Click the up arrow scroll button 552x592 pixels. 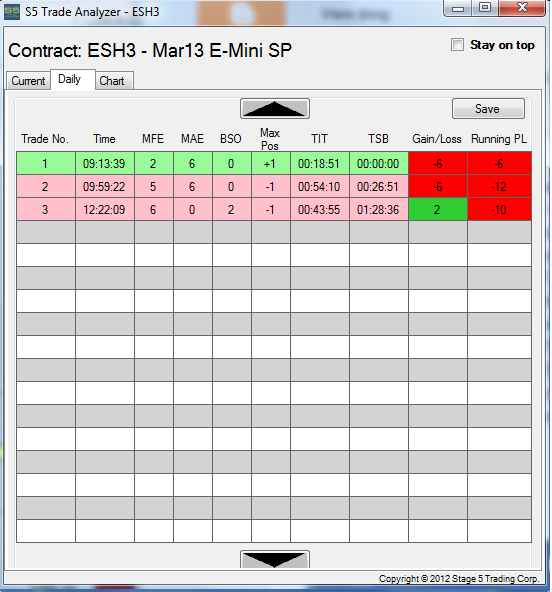[275, 109]
